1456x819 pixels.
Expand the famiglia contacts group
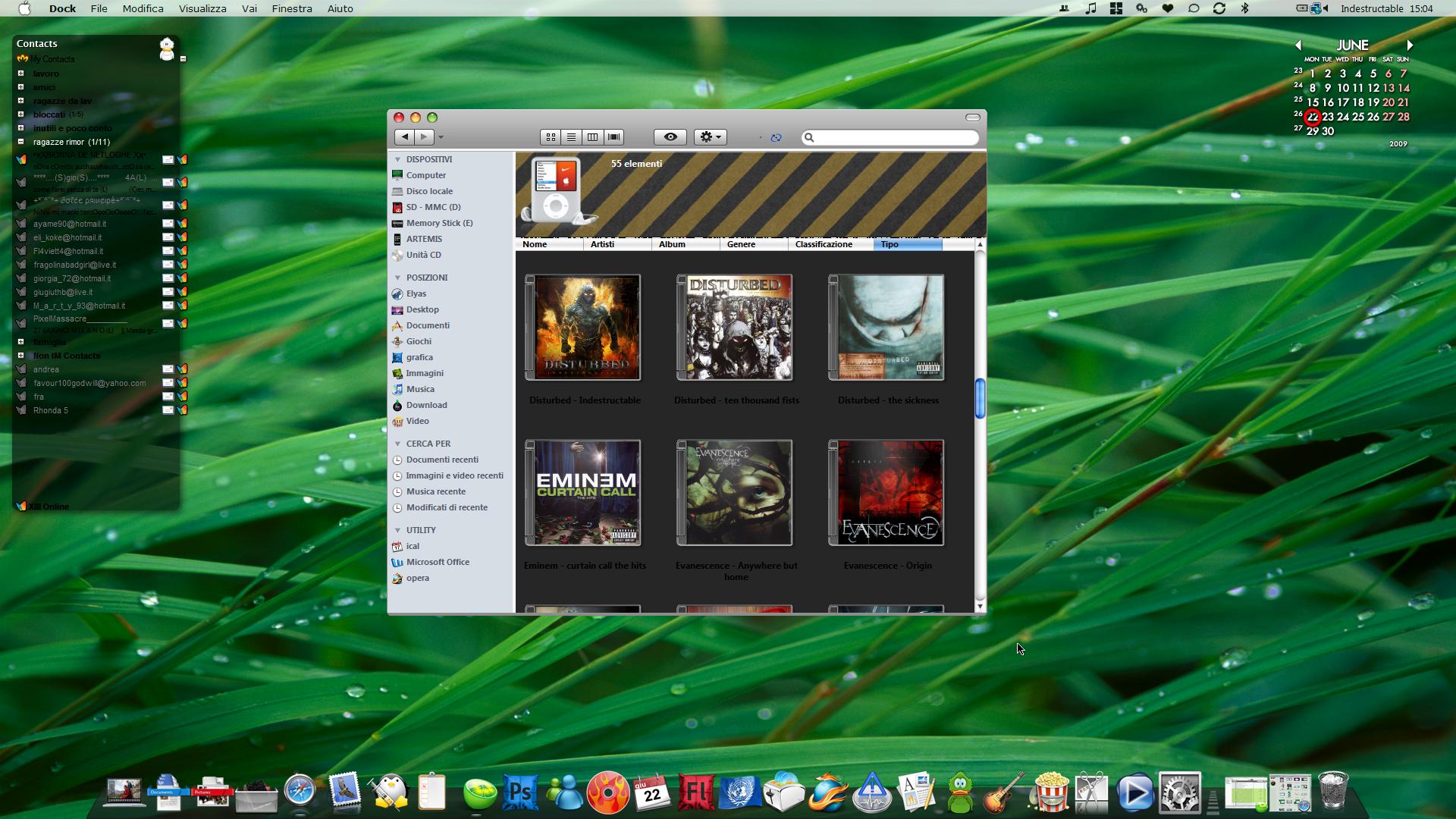pos(20,342)
